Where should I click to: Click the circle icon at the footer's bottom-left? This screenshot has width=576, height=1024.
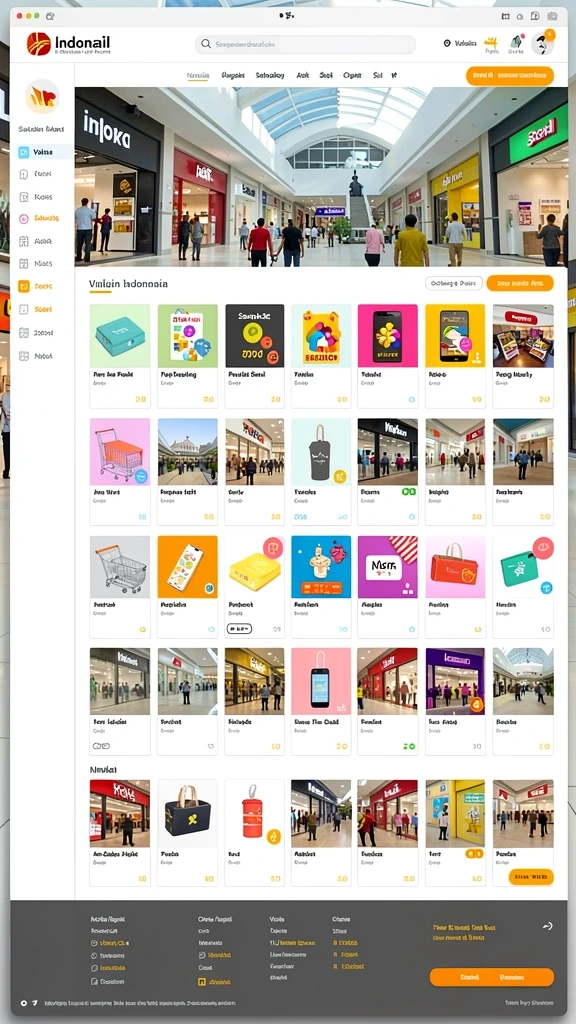coord(24,1002)
